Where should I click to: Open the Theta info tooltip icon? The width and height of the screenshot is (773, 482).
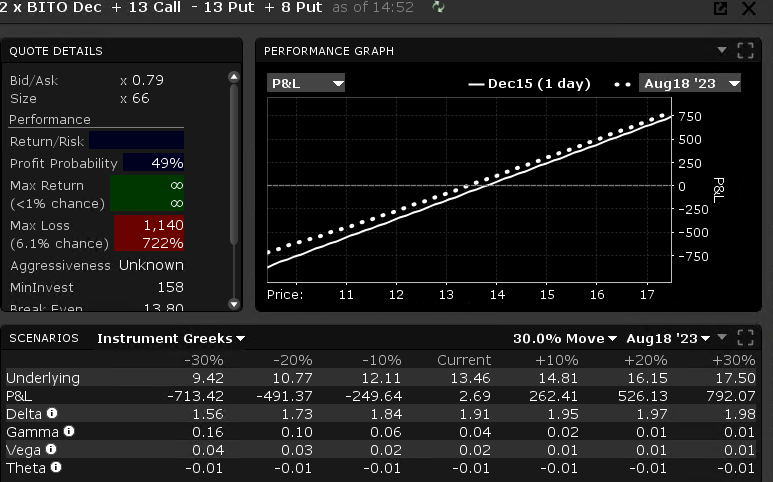(56, 467)
